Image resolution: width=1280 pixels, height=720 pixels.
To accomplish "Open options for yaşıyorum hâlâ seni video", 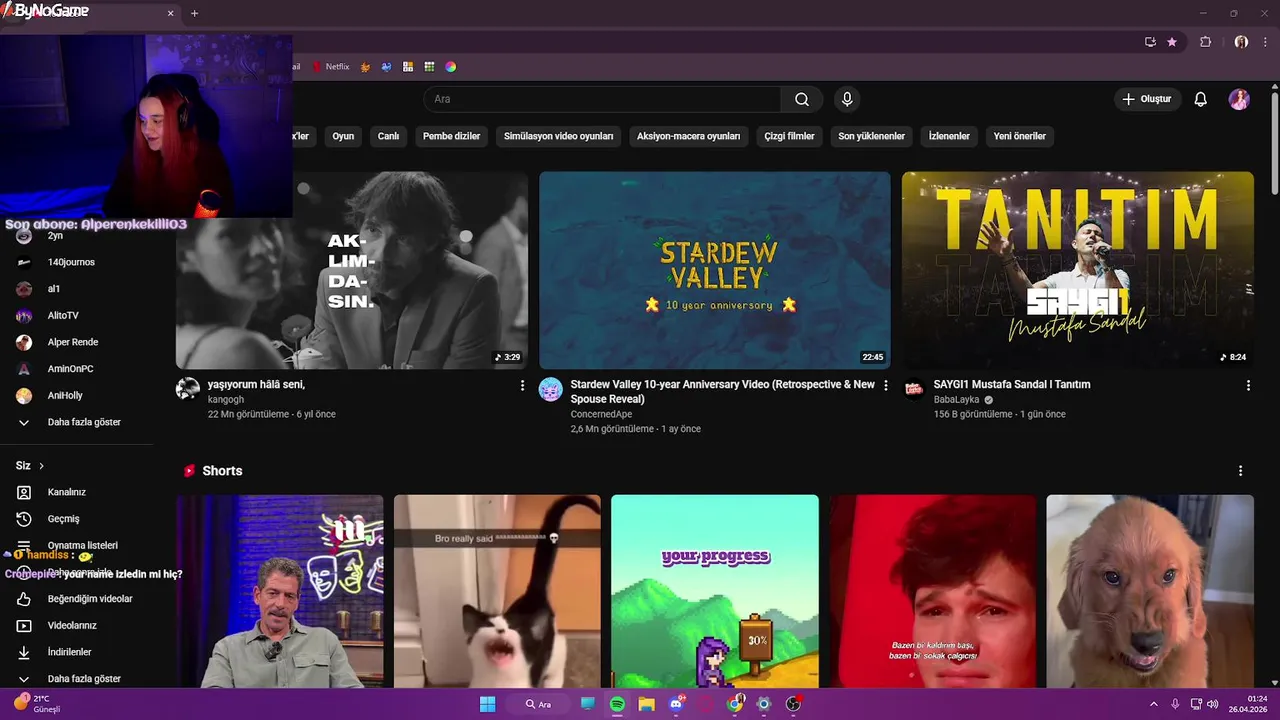I will 522,385.
